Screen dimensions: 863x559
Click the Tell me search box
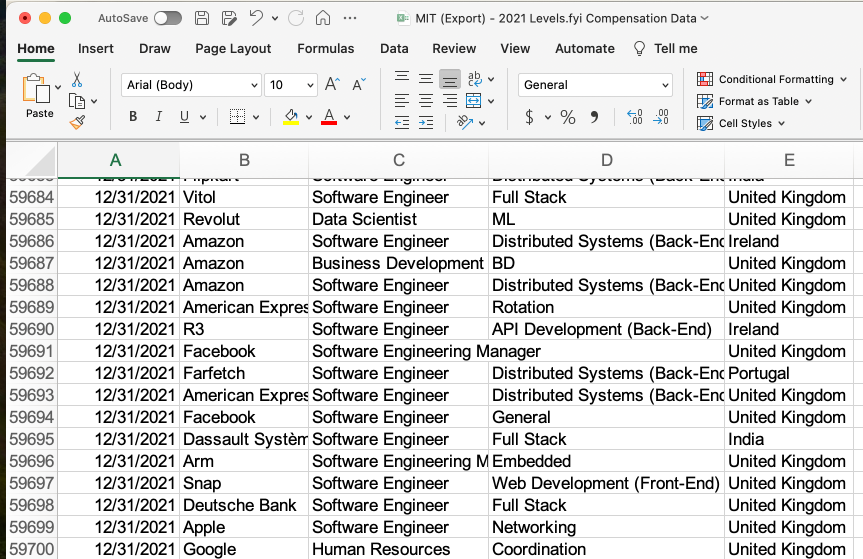pos(666,48)
